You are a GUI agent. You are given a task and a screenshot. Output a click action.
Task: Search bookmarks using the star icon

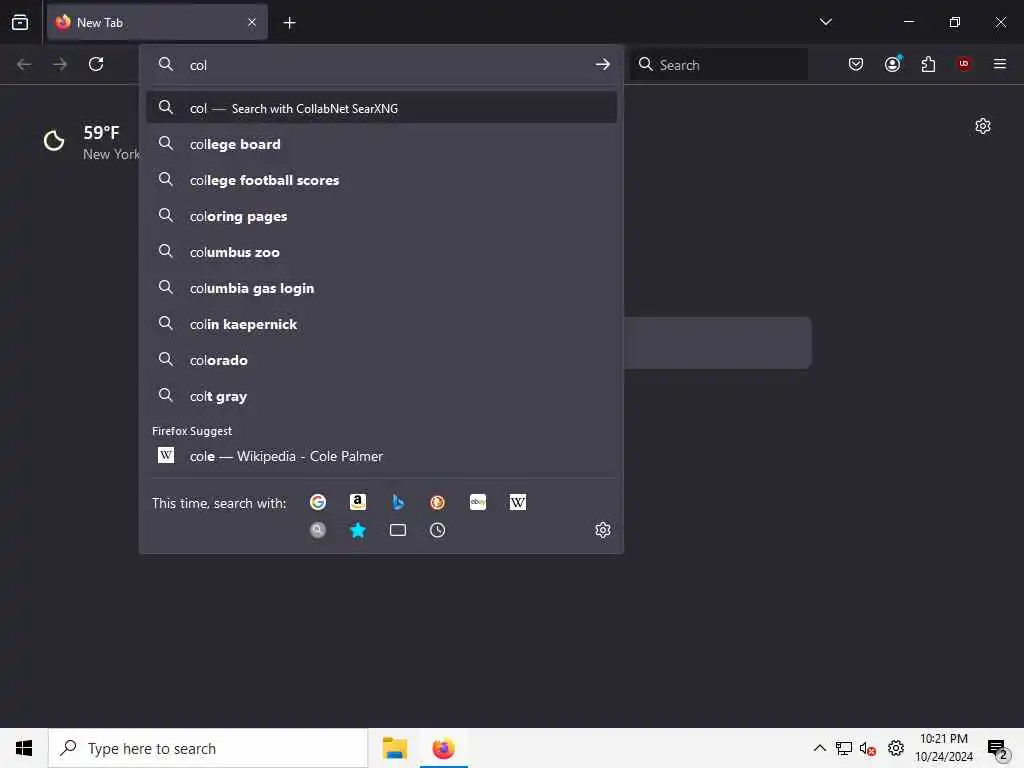(358, 530)
